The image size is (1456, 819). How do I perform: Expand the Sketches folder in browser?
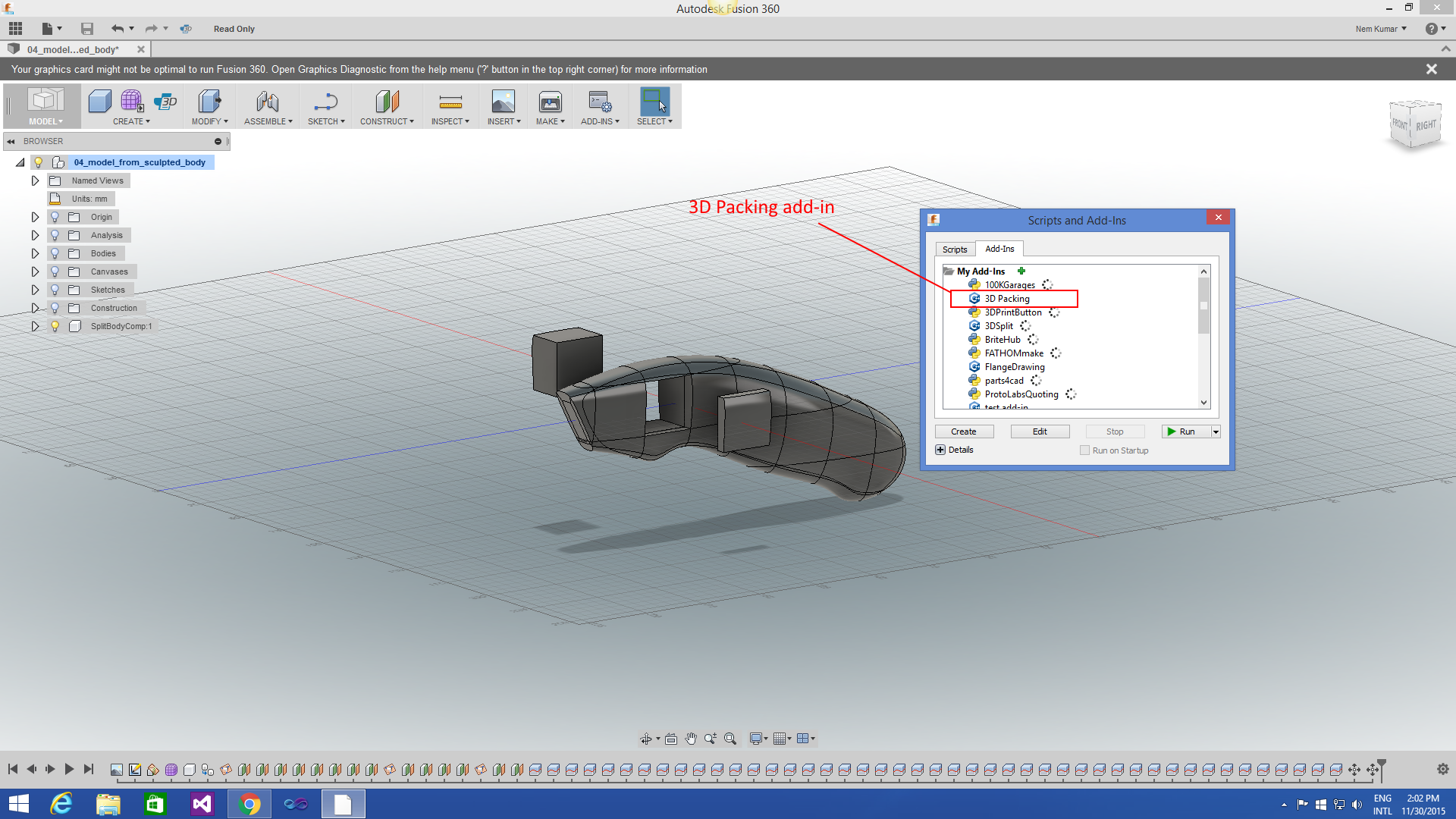pos(35,290)
